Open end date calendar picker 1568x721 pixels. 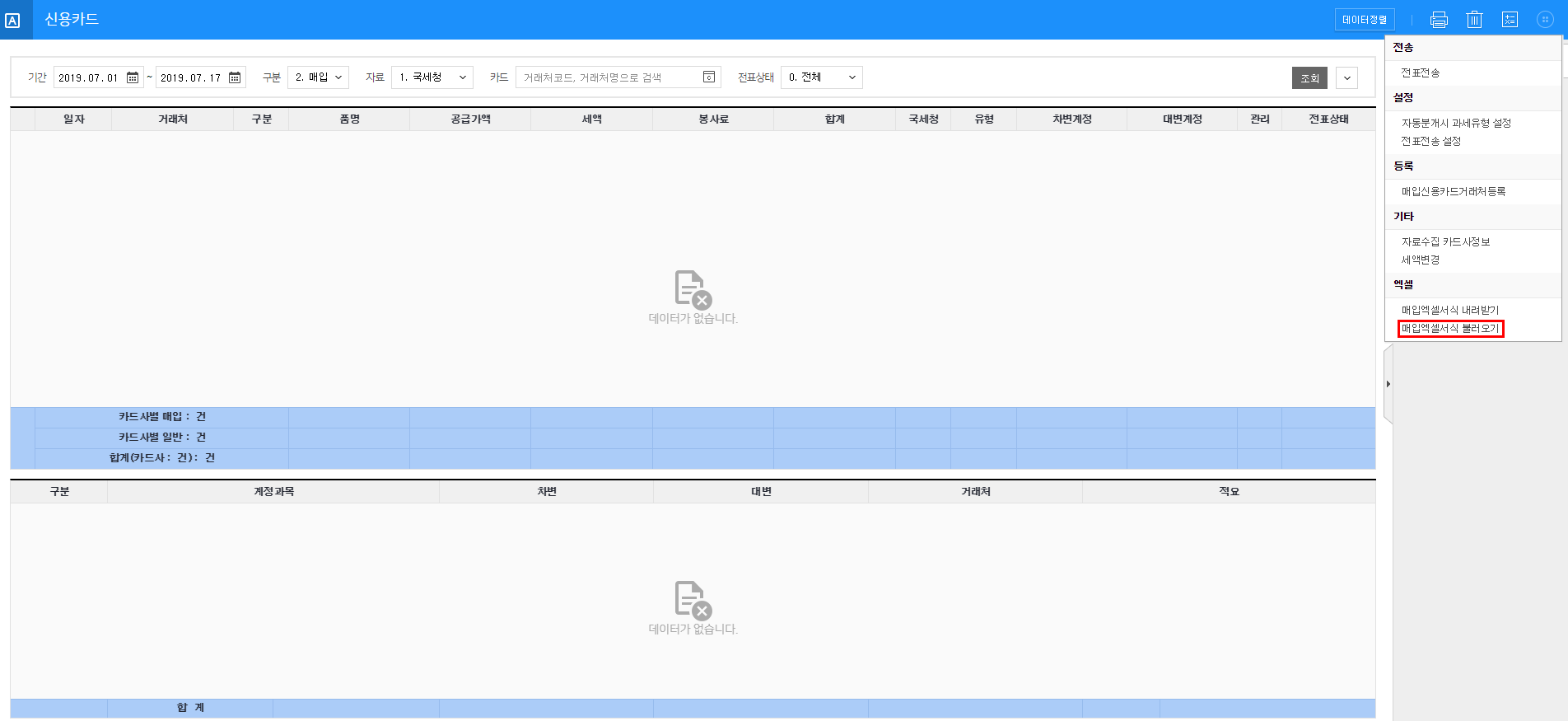click(x=235, y=77)
